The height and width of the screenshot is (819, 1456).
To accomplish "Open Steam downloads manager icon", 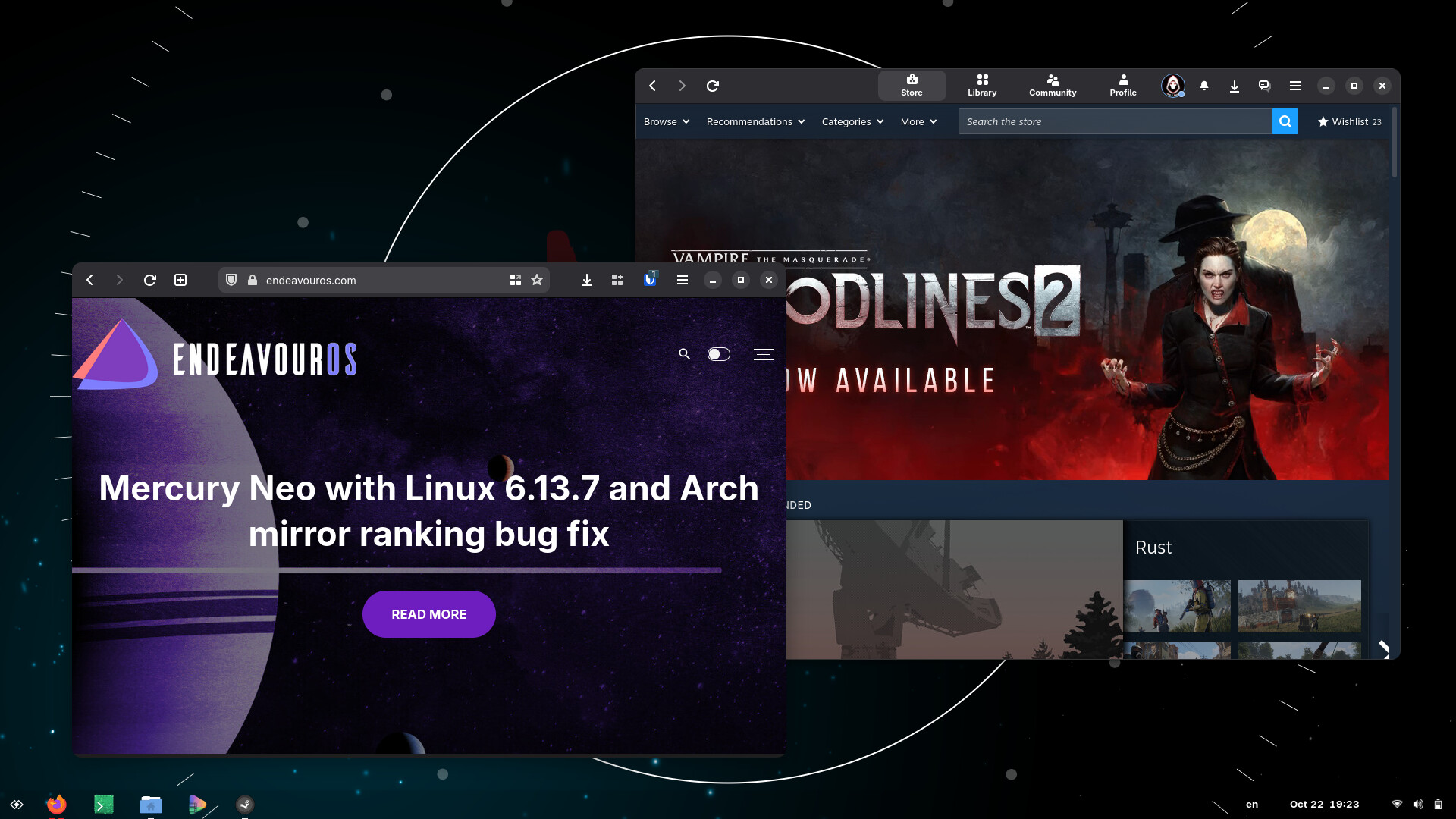I will [1235, 86].
